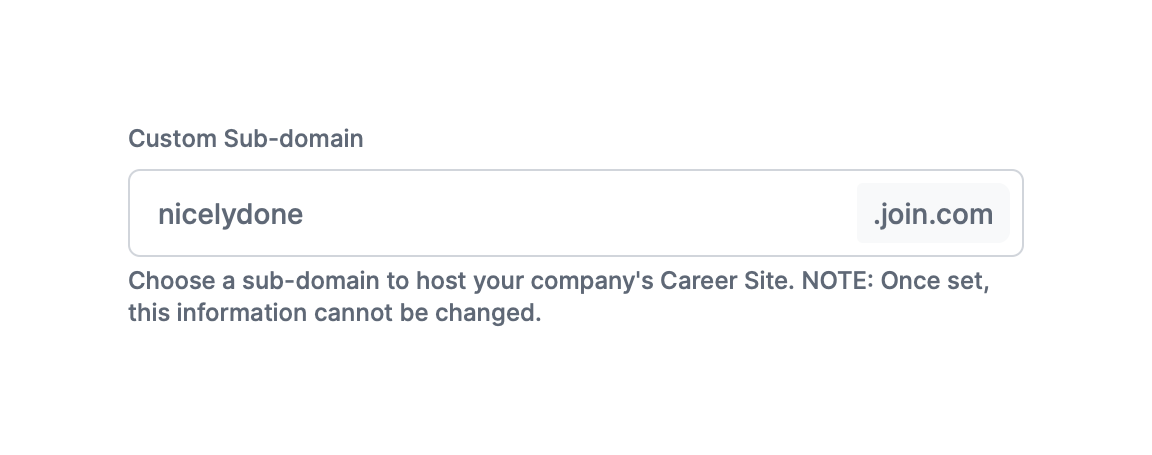Click "this information cannot be changed." text
The height and width of the screenshot is (455, 1152).
(x=334, y=314)
